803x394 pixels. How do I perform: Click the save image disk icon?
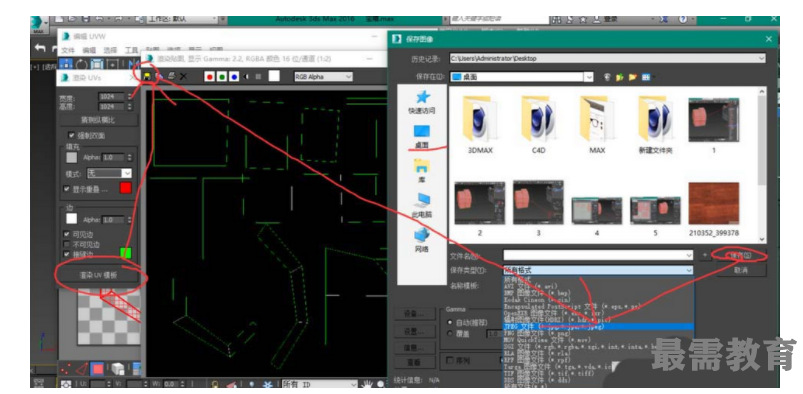(x=147, y=76)
